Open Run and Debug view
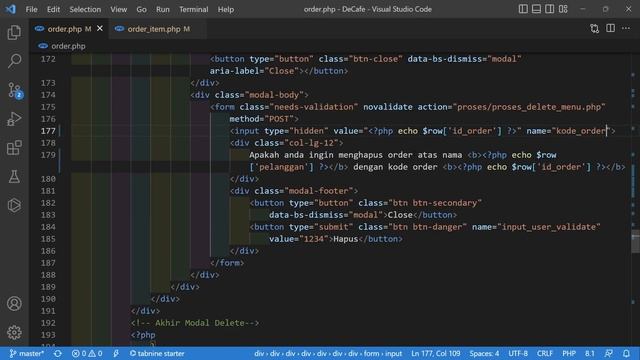Image resolution: width=640 pixels, height=360 pixels. 14,119
